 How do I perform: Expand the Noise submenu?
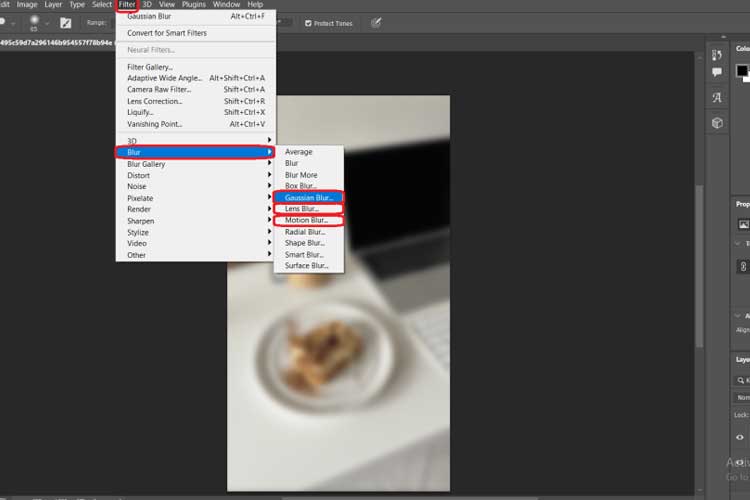pyautogui.click(x=196, y=187)
